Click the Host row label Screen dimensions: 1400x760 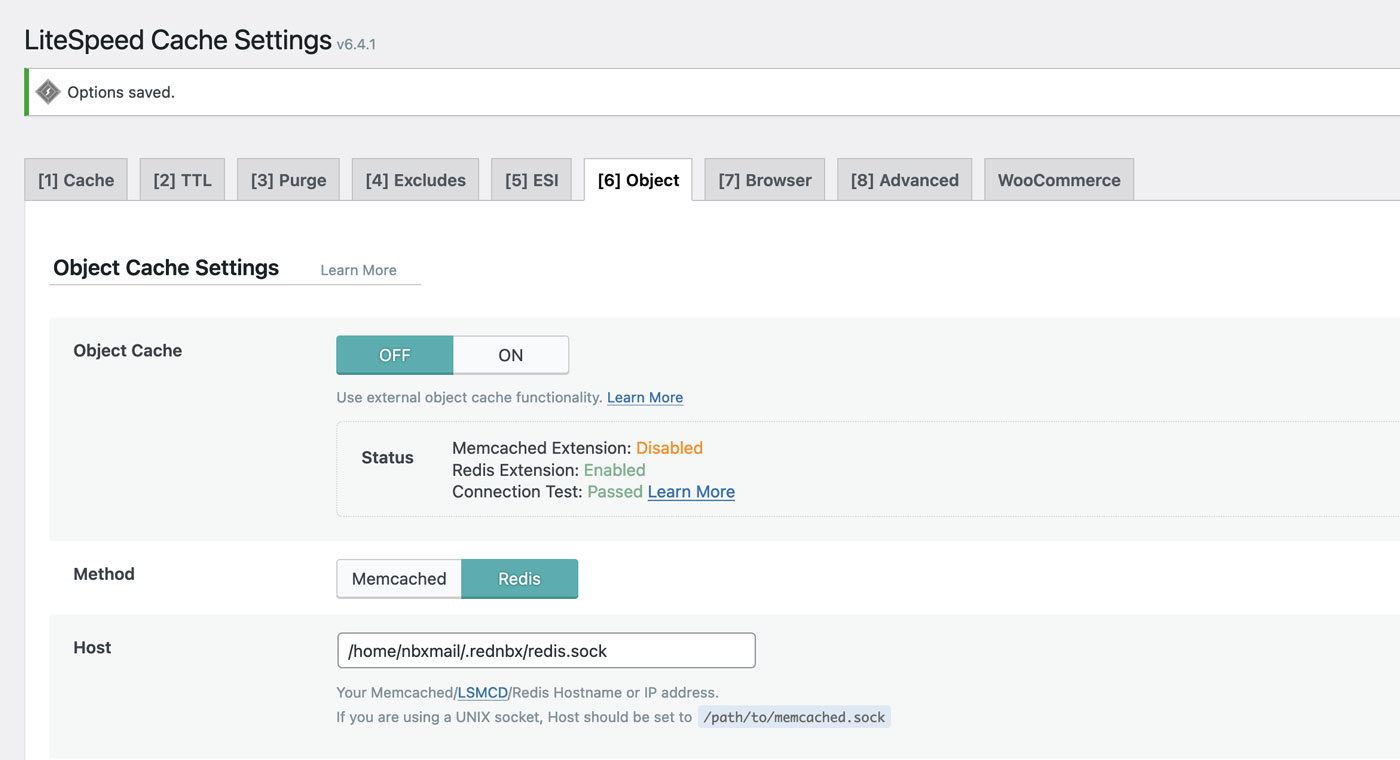point(92,648)
